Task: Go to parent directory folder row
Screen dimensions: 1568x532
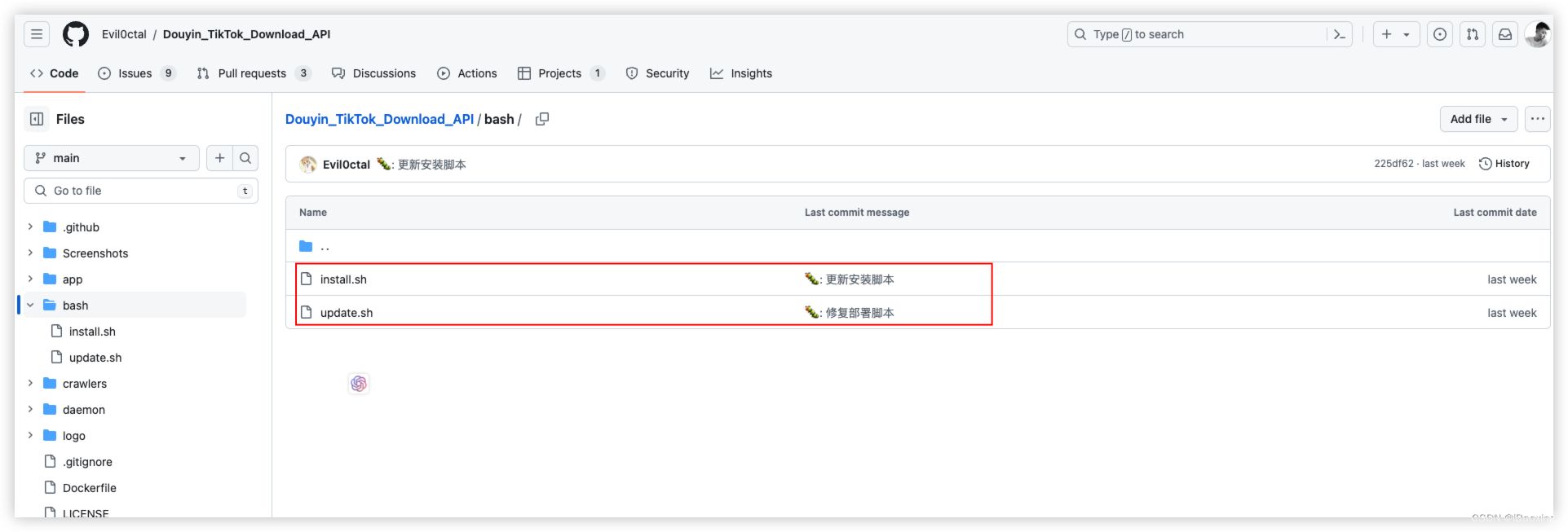Action: (917, 246)
